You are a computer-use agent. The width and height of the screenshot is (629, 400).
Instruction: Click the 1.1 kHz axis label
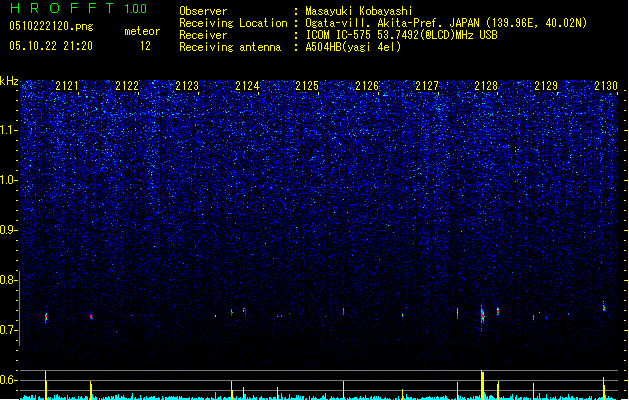9,130
